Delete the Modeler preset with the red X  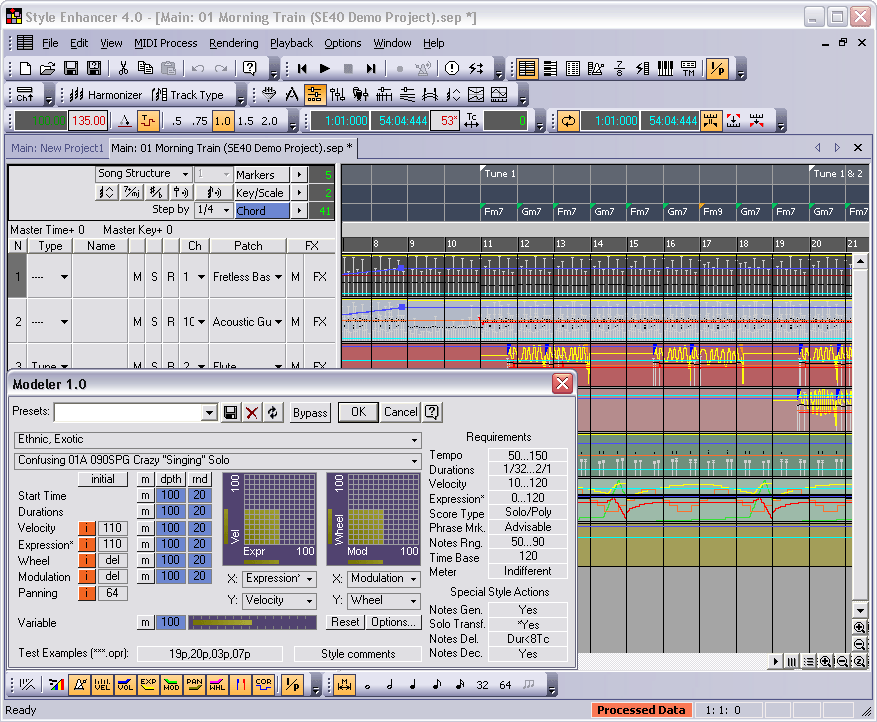click(x=252, y=412)
